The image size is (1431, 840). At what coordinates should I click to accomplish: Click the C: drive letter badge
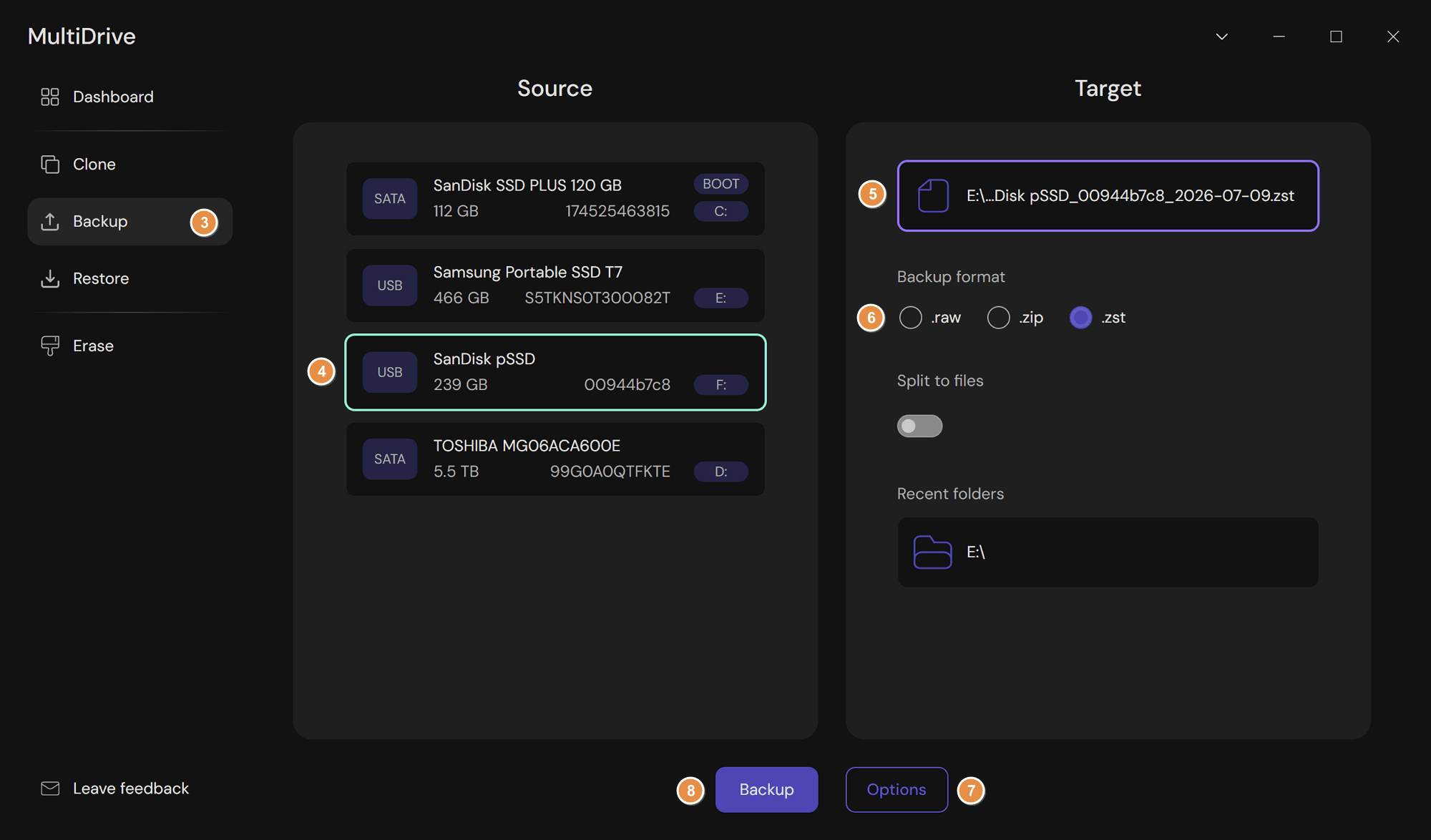tap(721, 211)
